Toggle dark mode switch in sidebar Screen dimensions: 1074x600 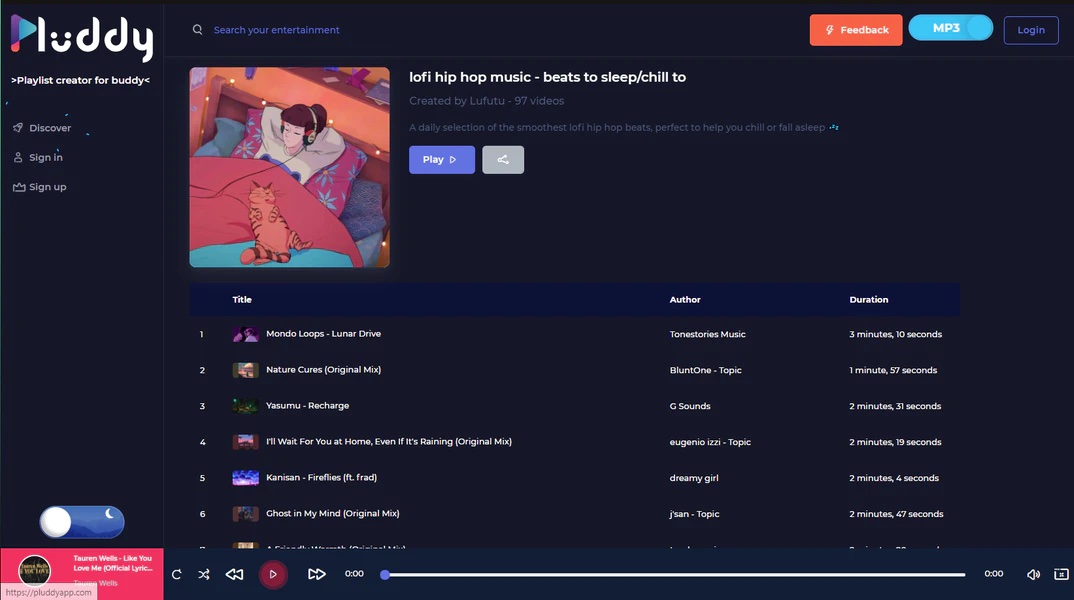(82, 522)
